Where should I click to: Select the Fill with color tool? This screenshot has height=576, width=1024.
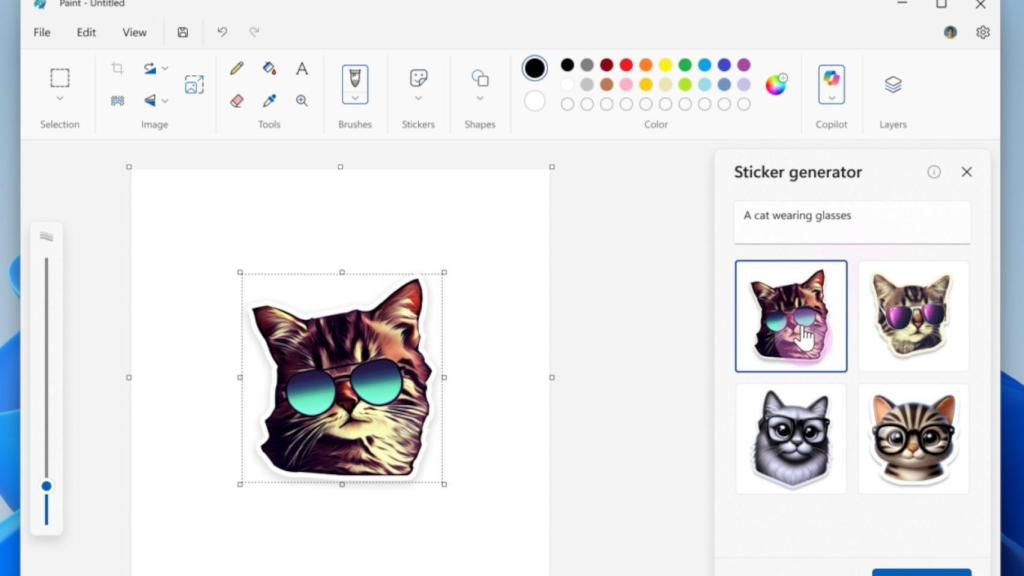pos(268,68)
